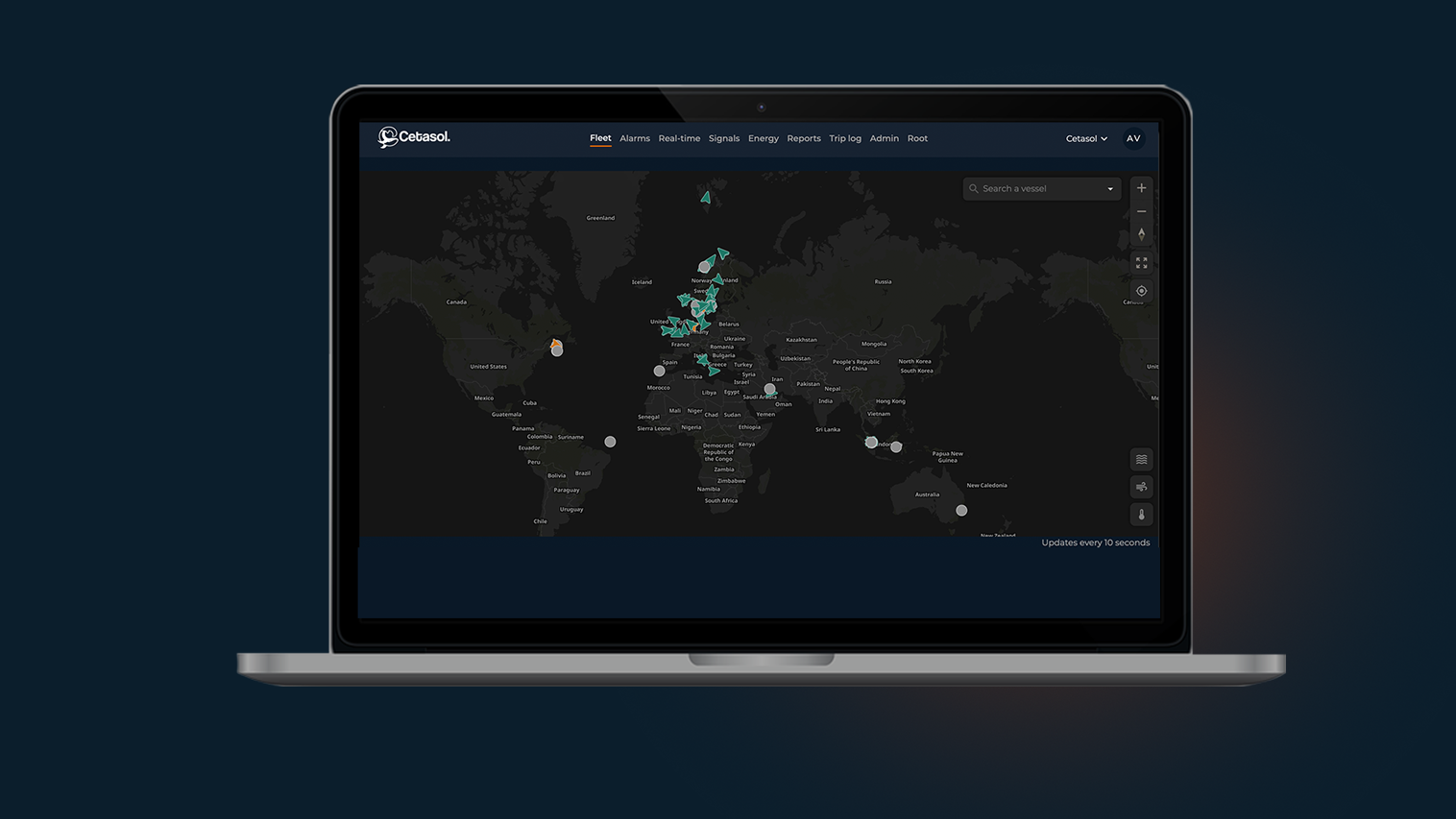
Task: Click the Greenland map label
Action: point(600,218)
